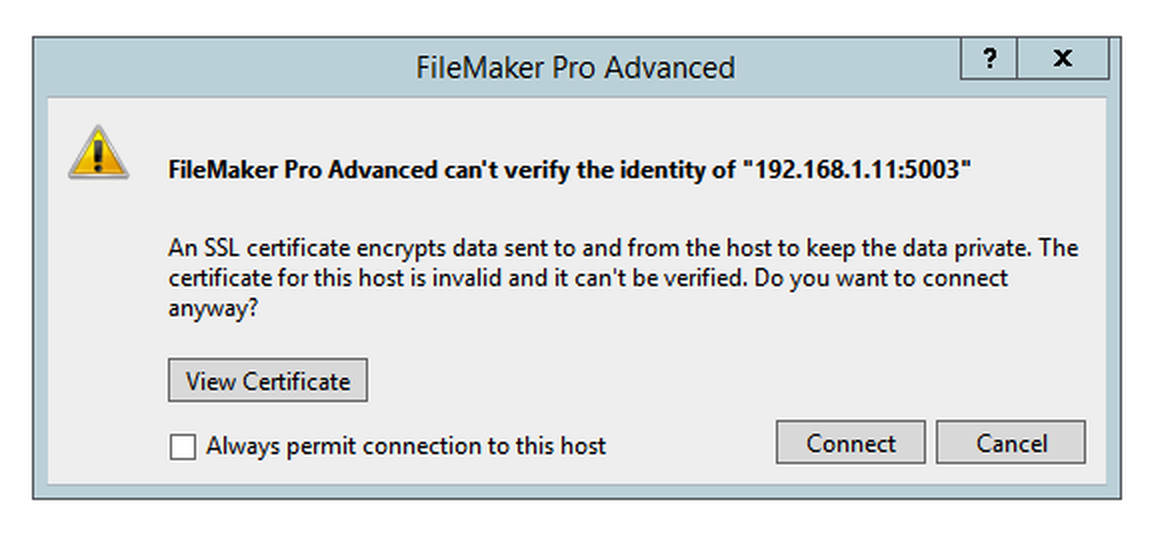Click the View Certificate button
1156x546 pixels.
tap(268, 381)
